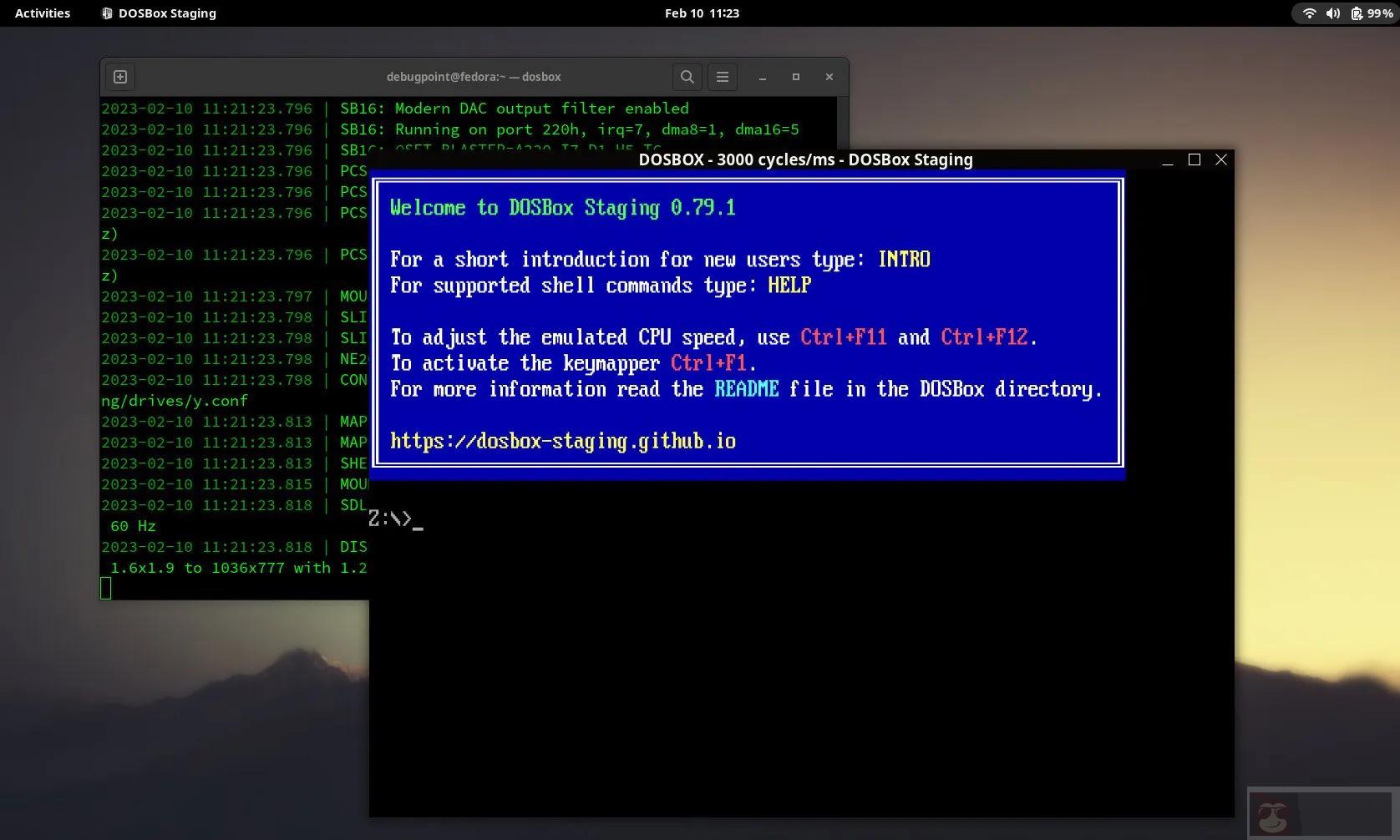1400x840 pixels.
Task: Maximize the DOSBox Staging window
Action: [x=1194, y=159]
